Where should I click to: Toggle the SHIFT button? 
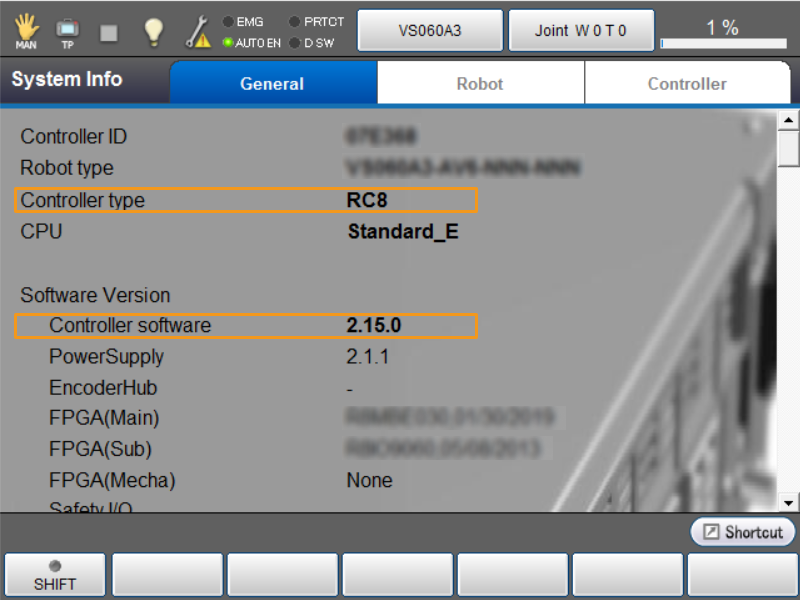tap(55, 576)
